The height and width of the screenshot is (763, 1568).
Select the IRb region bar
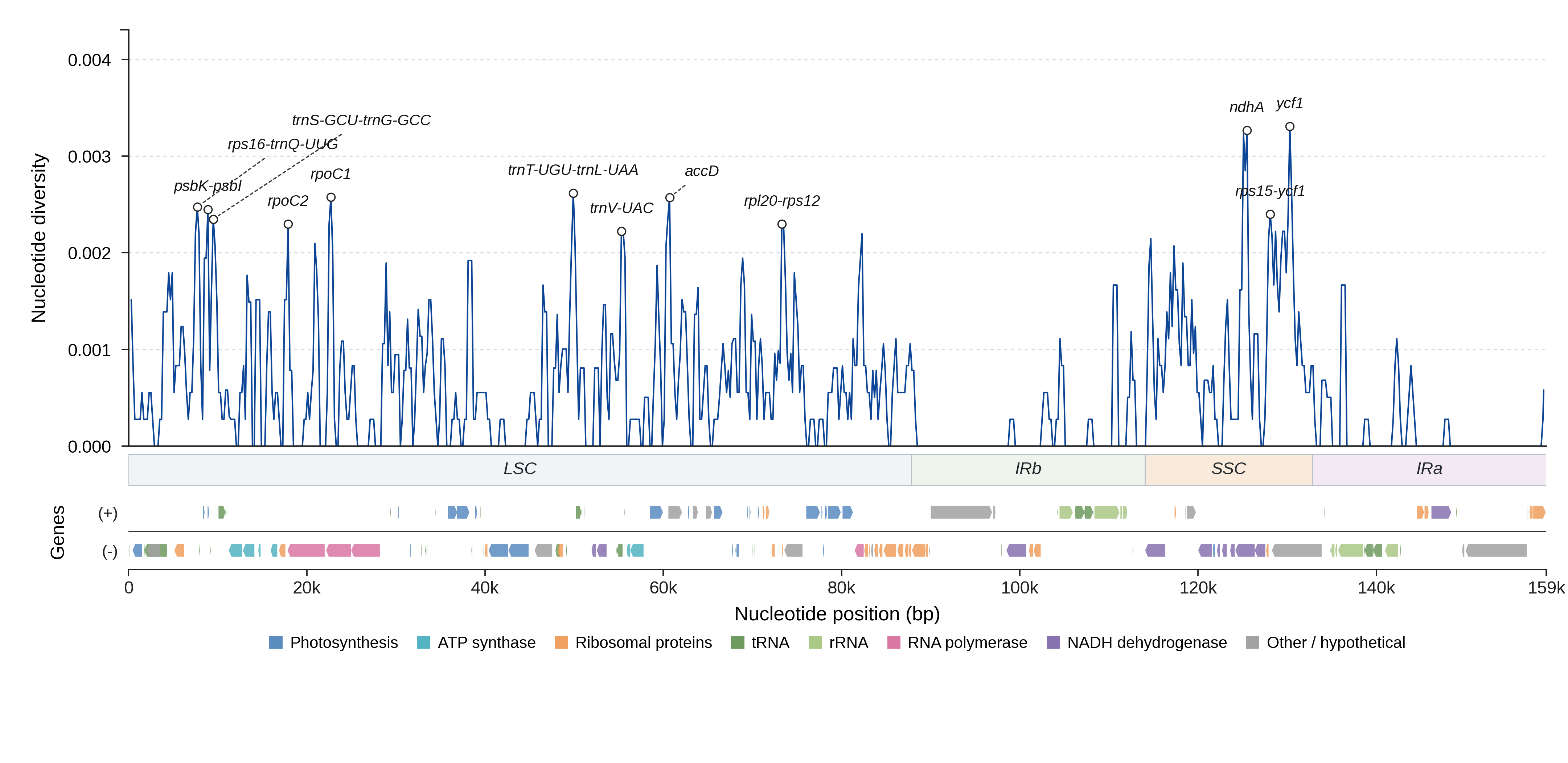[1028, 469]
